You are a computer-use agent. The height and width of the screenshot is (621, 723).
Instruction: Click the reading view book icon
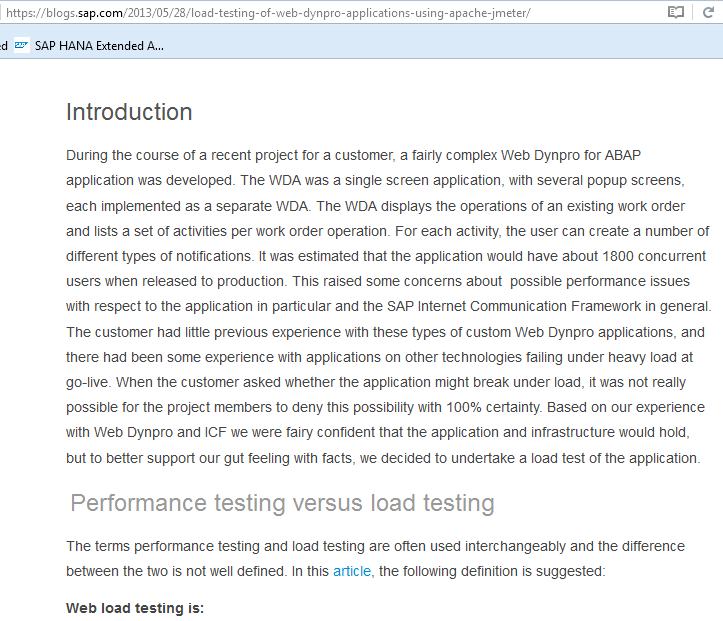(x=676, y=13)
